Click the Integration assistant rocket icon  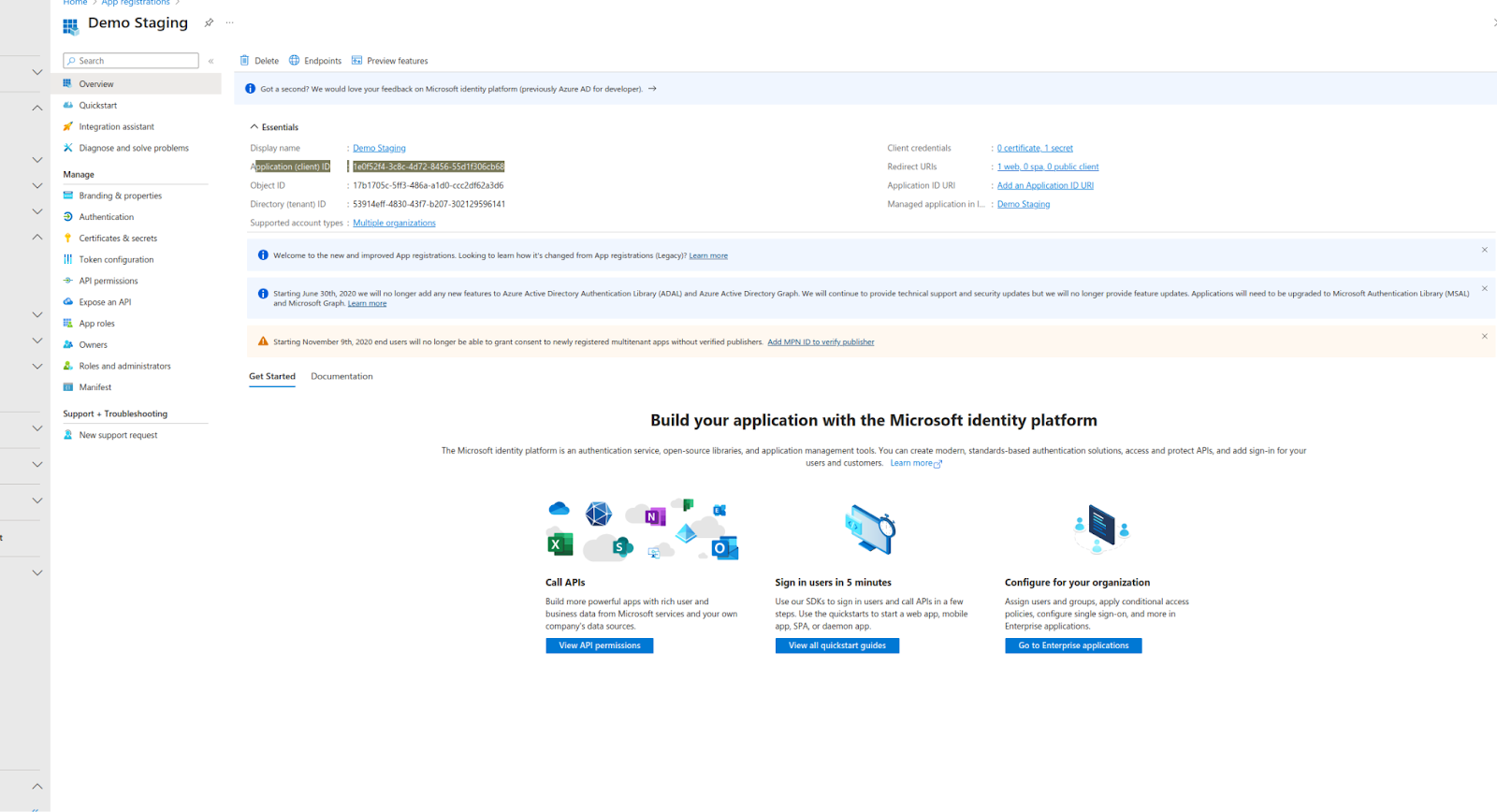click(67, 126)
